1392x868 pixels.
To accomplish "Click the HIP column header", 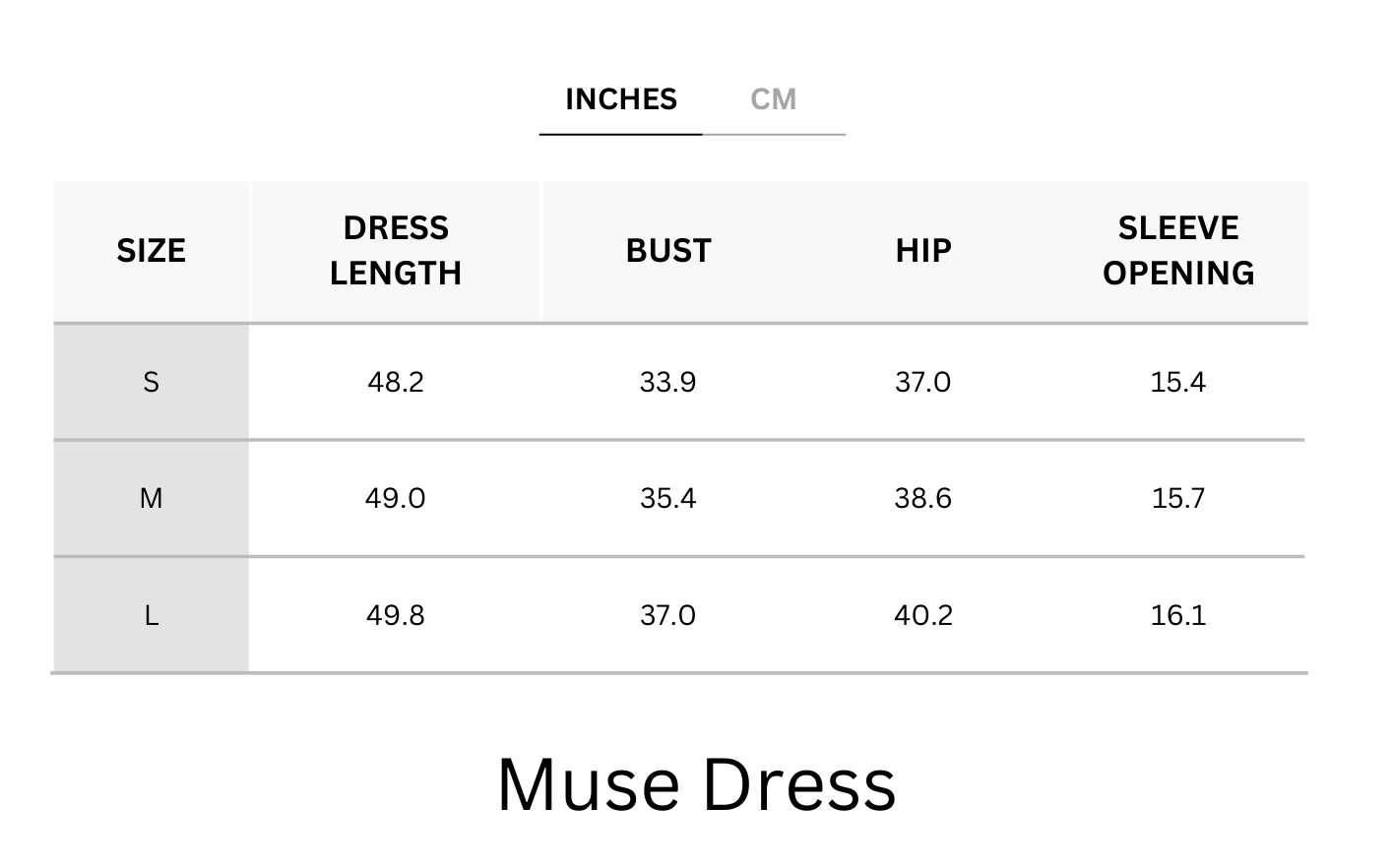I will (923, 251).
